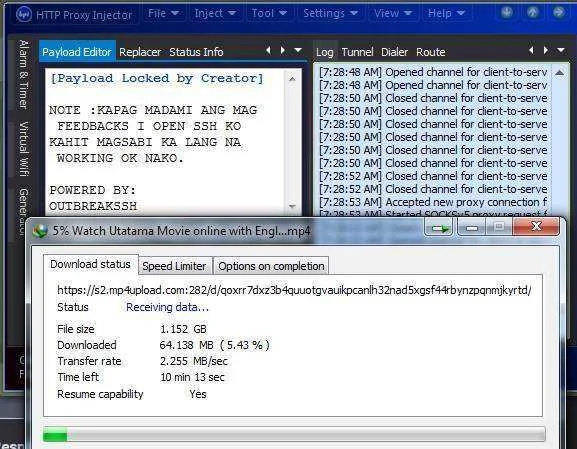This screenshot has height=449, width=577.
Task: Maximize the download window
Action: (x=499, y=227)
